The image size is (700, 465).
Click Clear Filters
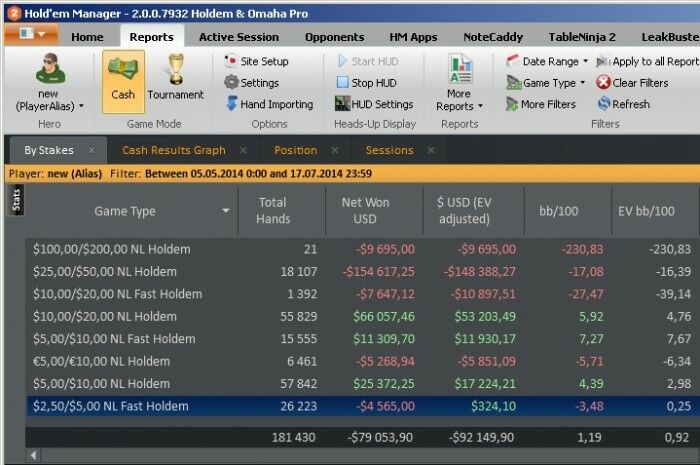[x=632, y=83]
